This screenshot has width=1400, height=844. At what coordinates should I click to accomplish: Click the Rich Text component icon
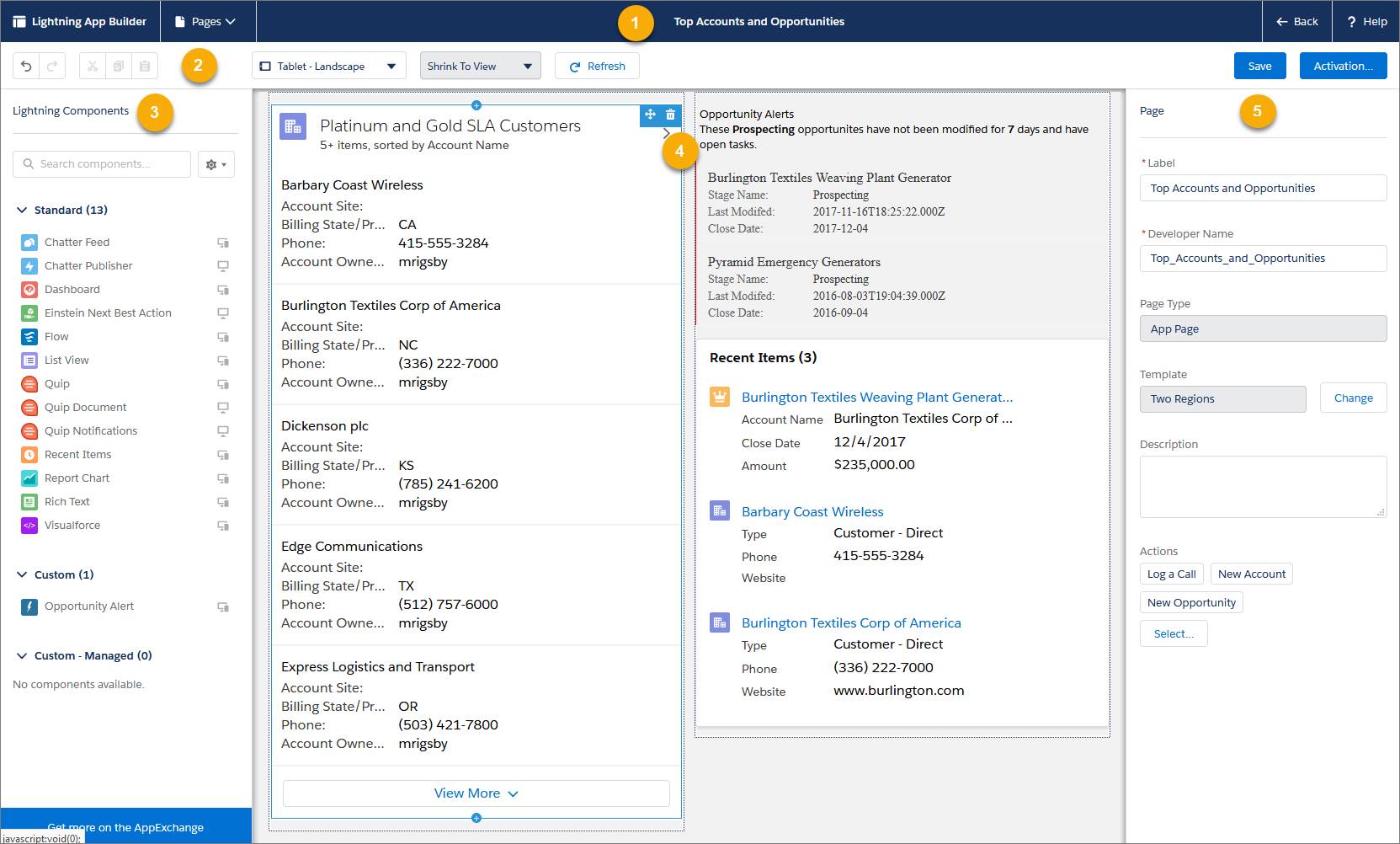tap(29, 502)
